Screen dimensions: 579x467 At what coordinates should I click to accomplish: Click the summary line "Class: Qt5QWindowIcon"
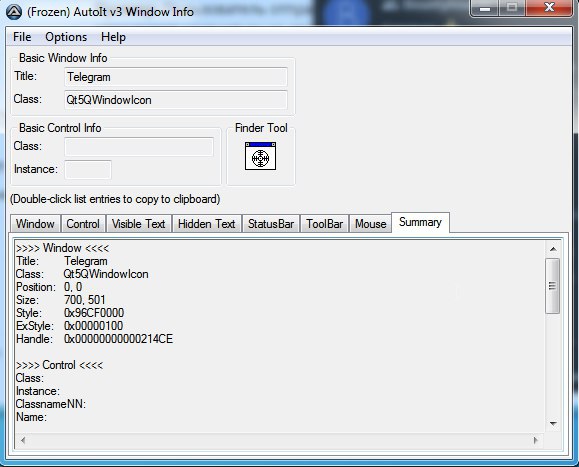[x=82, y=274]
